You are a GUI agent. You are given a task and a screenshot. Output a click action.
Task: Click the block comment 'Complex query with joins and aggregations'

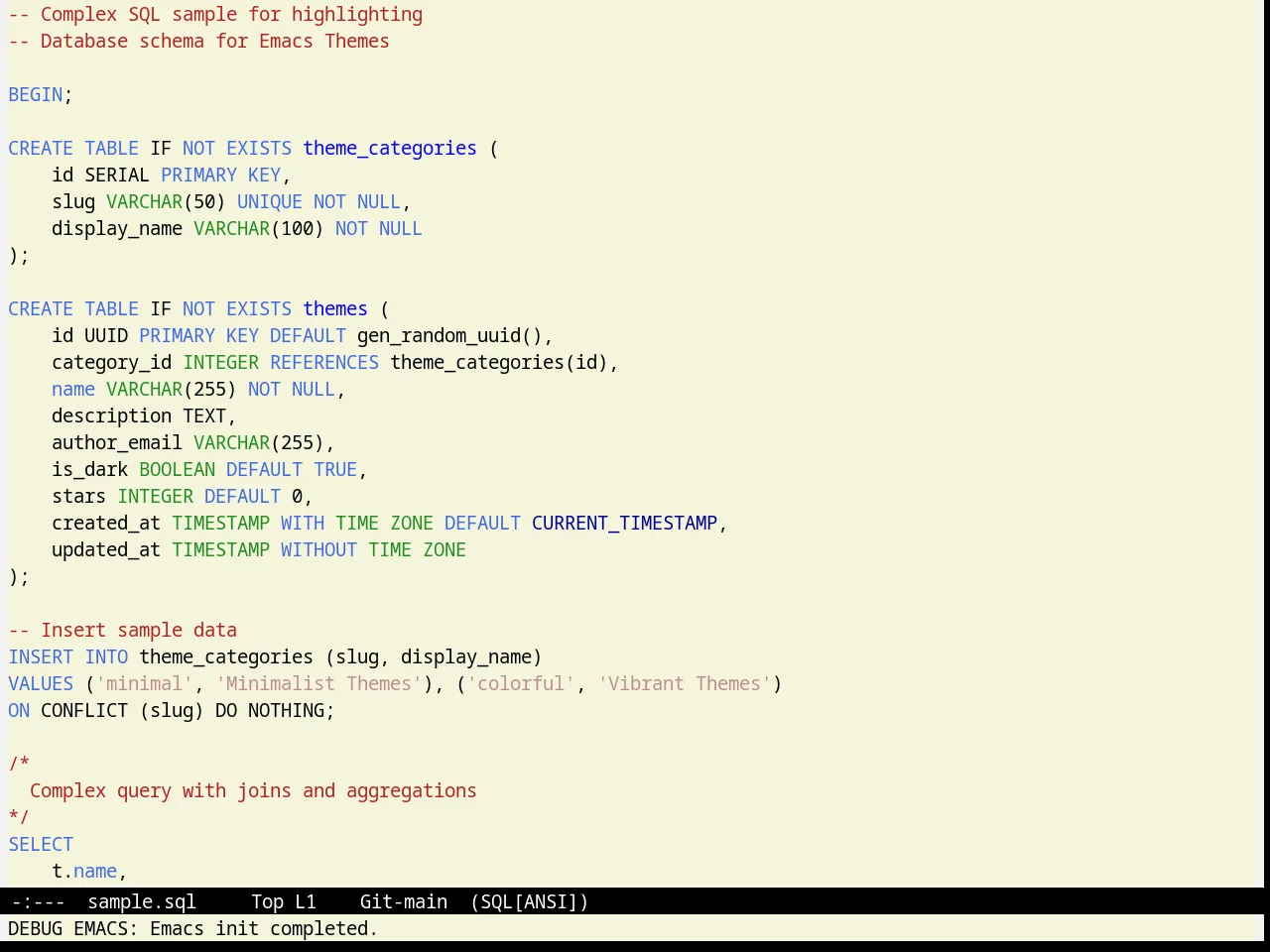point(253,790)
